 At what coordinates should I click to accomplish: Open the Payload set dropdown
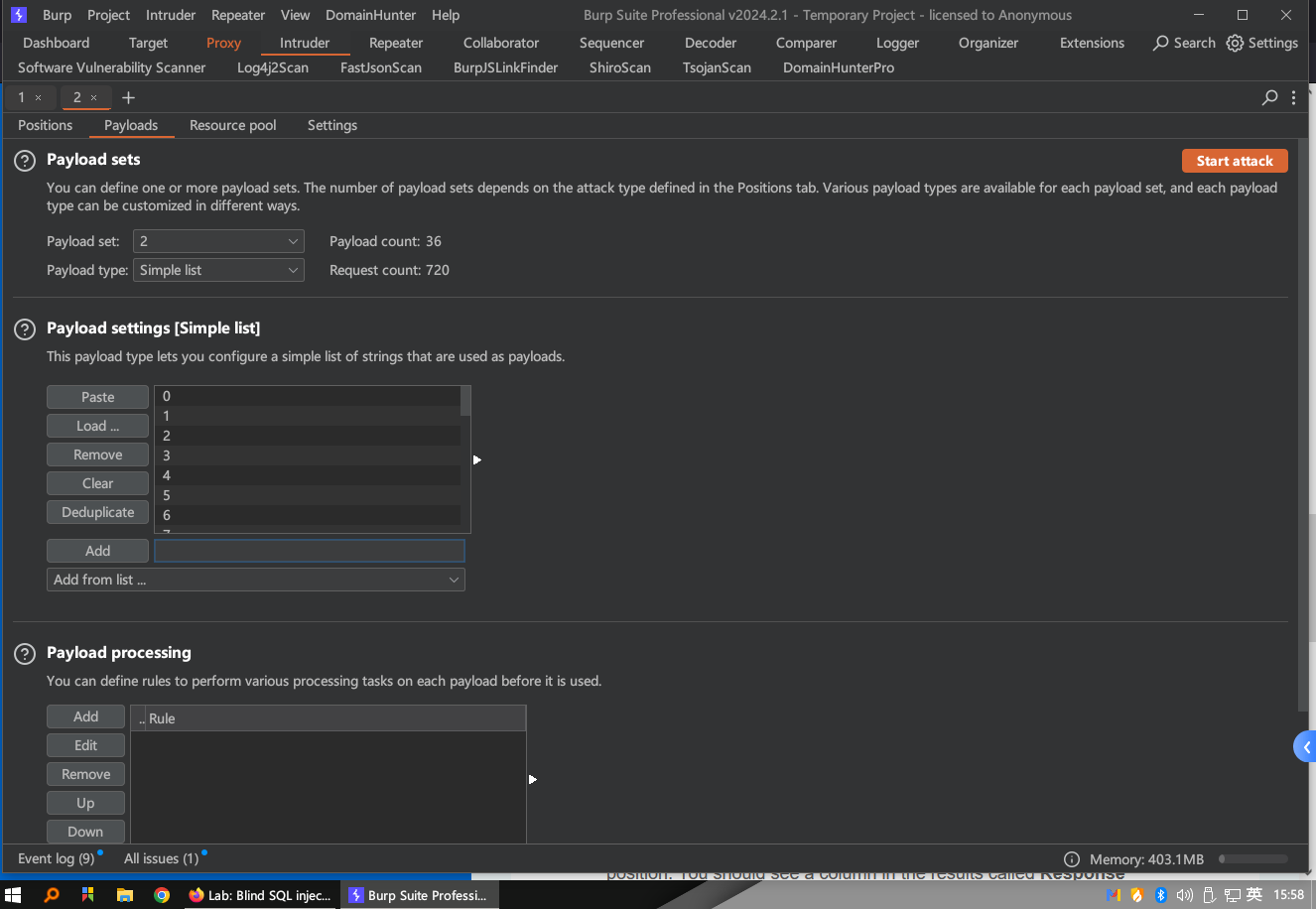pyautogui.click(x=218, y=241)
